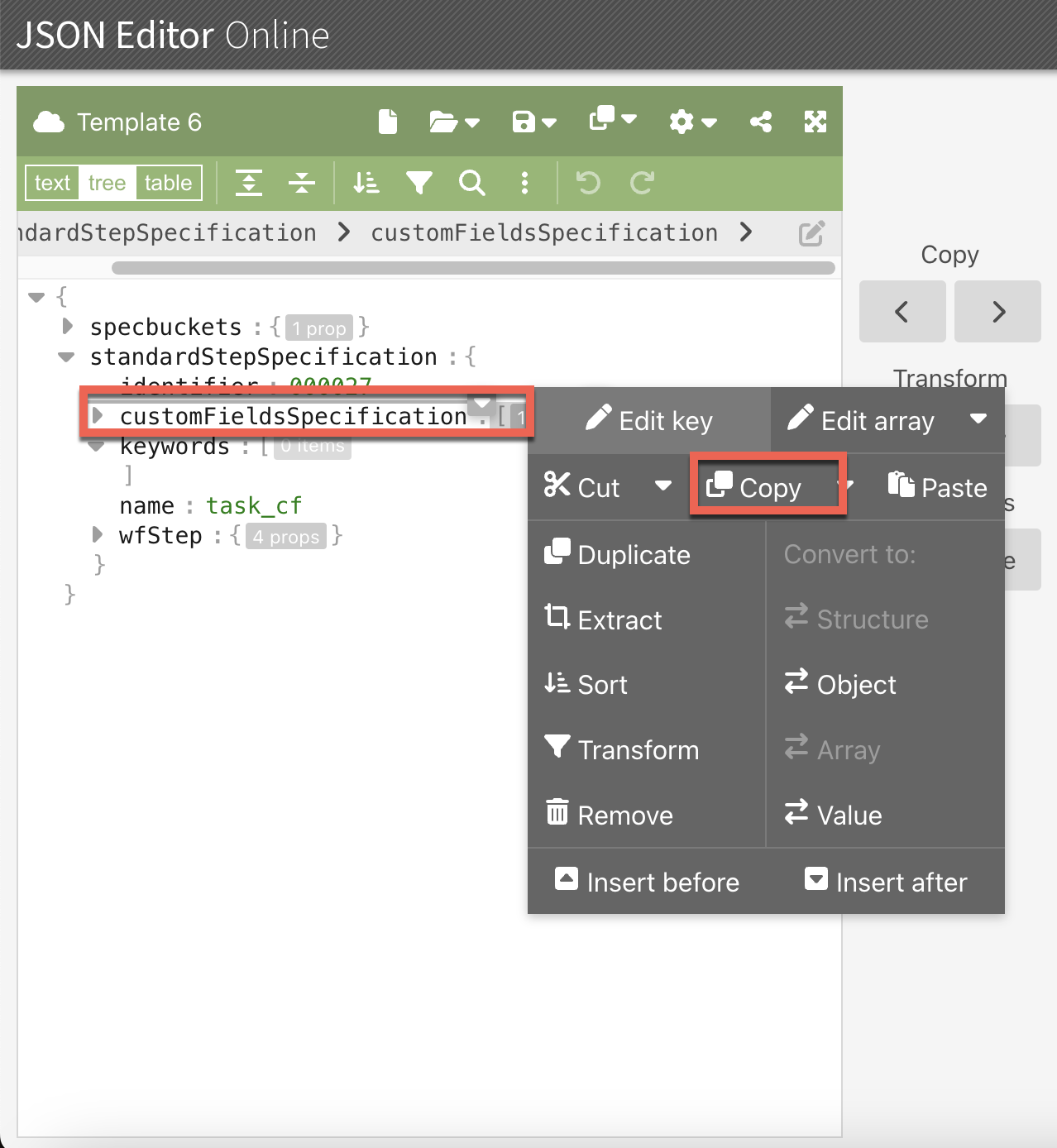Image resolution: width=1057 pixels, height=1148 pixels.
Task: Share the Template 6 document
Action: (760, 122)
